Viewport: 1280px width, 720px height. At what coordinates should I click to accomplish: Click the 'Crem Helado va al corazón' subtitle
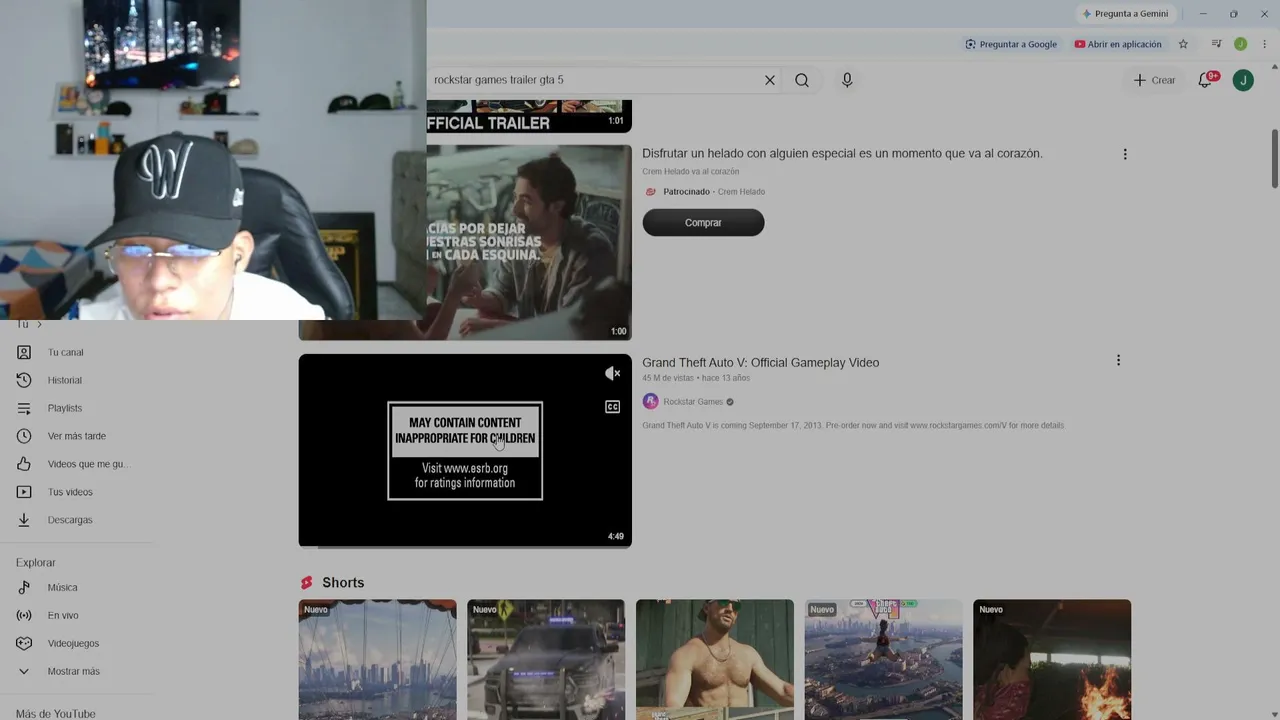[x=691, y=172]
